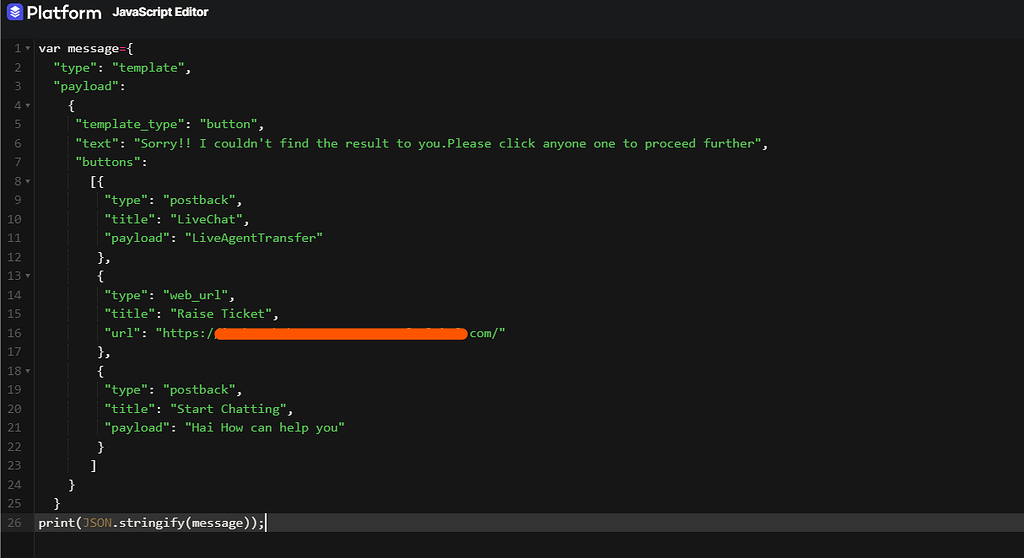Screen dimensions: 1024x558
Task: Click the "Sorry!!" text message string
Action: (x=447, y=143)
